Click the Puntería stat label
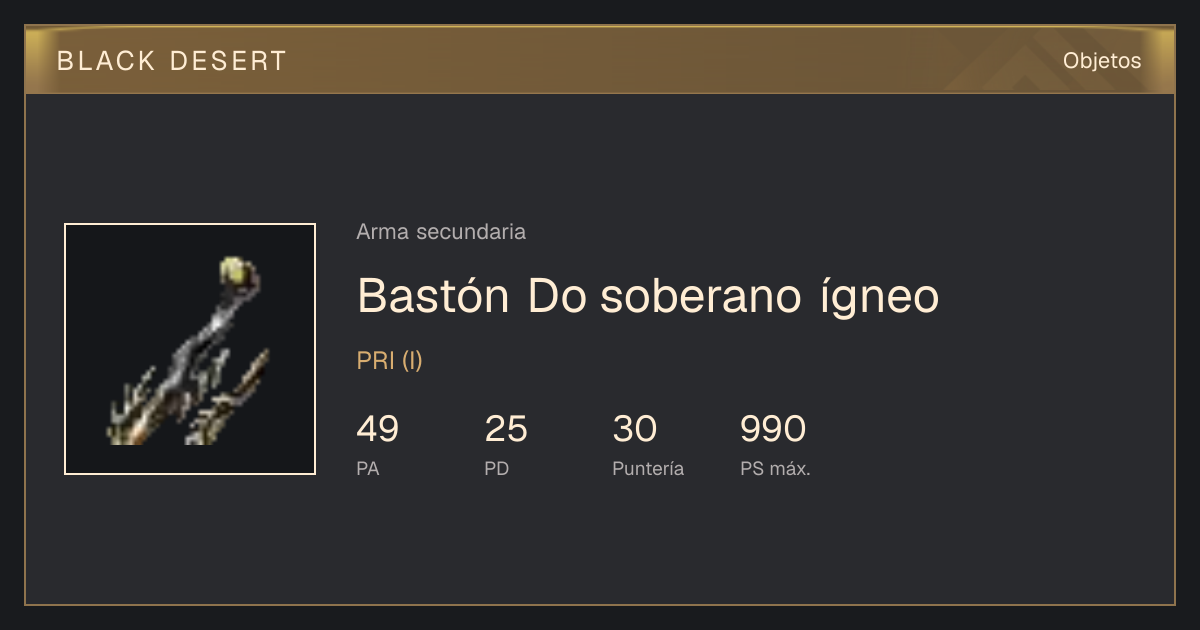 (648, 469)
